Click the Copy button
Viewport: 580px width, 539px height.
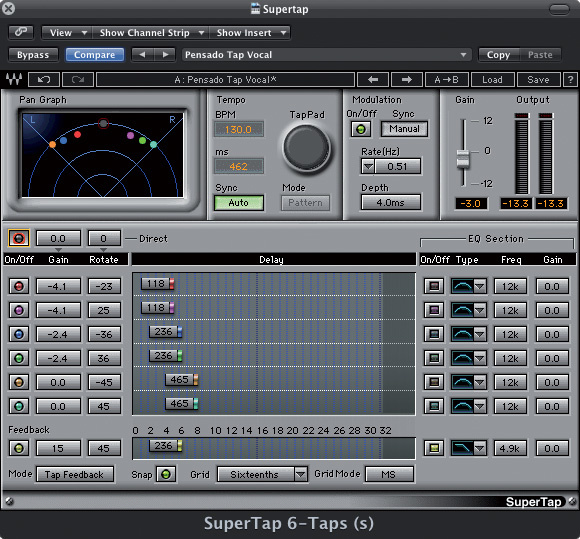[499, 55]
